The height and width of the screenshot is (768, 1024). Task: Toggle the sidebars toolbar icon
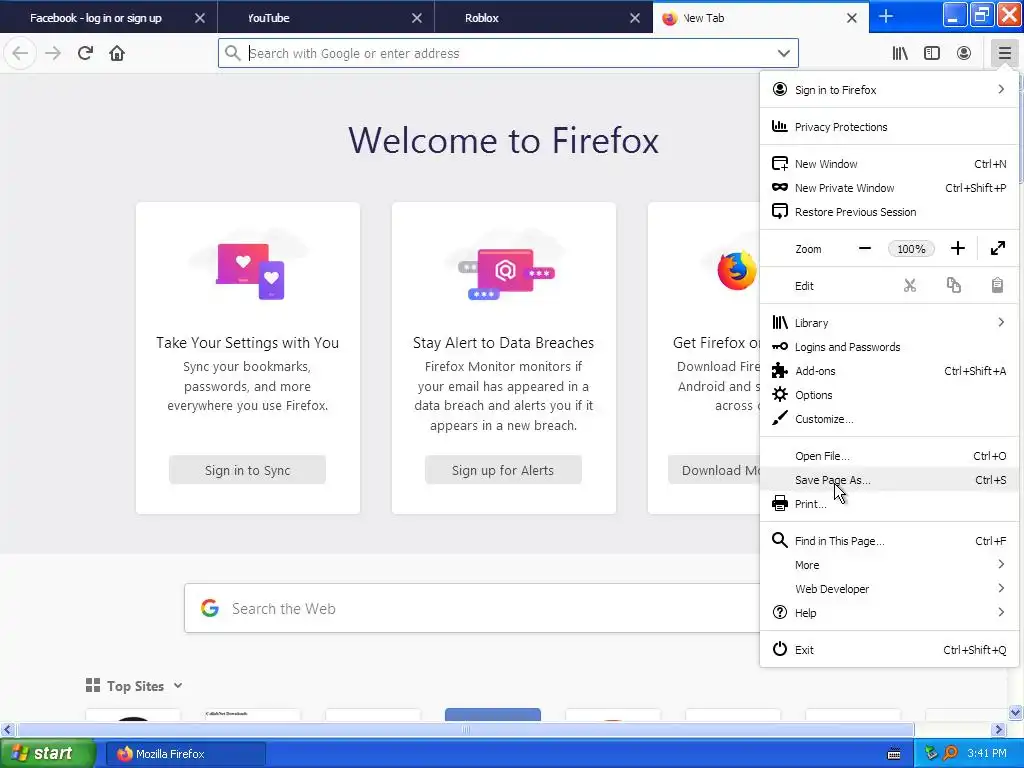pos(932,53)
